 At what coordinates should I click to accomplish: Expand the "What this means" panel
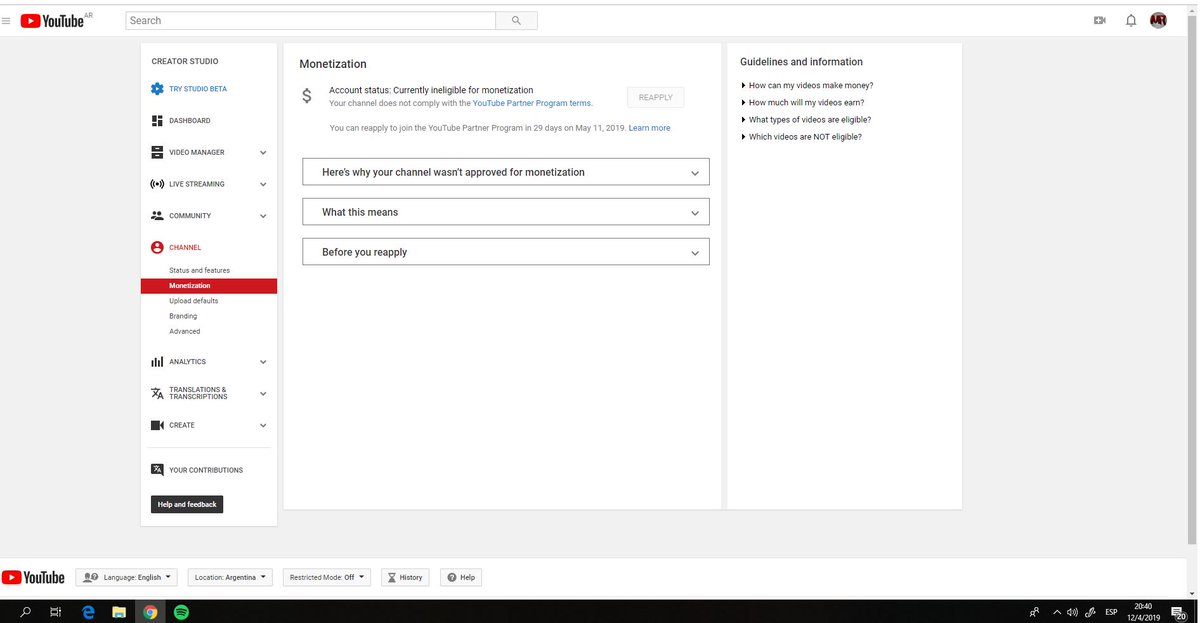506,212
